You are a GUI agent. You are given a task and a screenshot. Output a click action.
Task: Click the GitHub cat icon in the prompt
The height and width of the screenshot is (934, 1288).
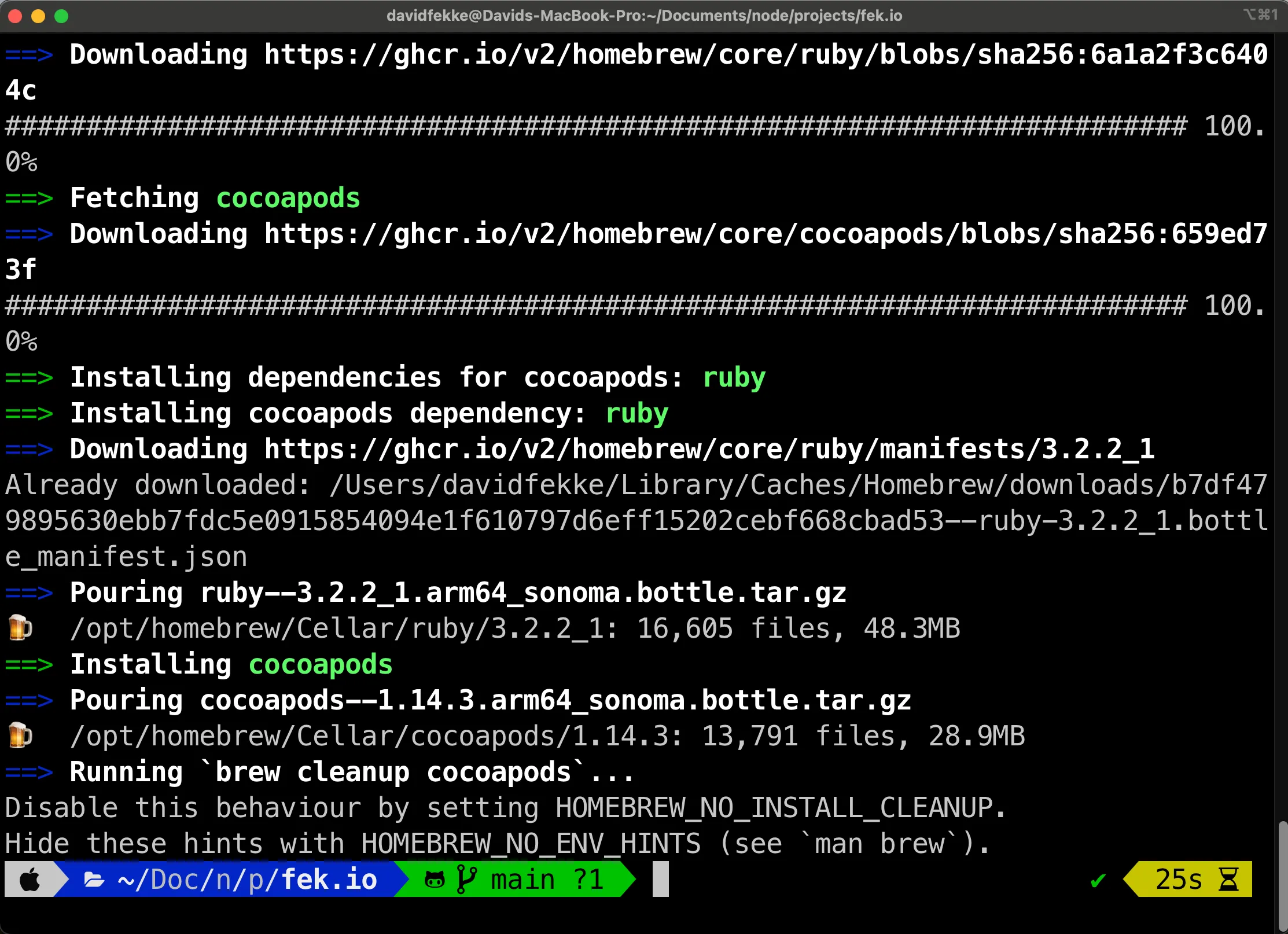[x=435, y=880]
